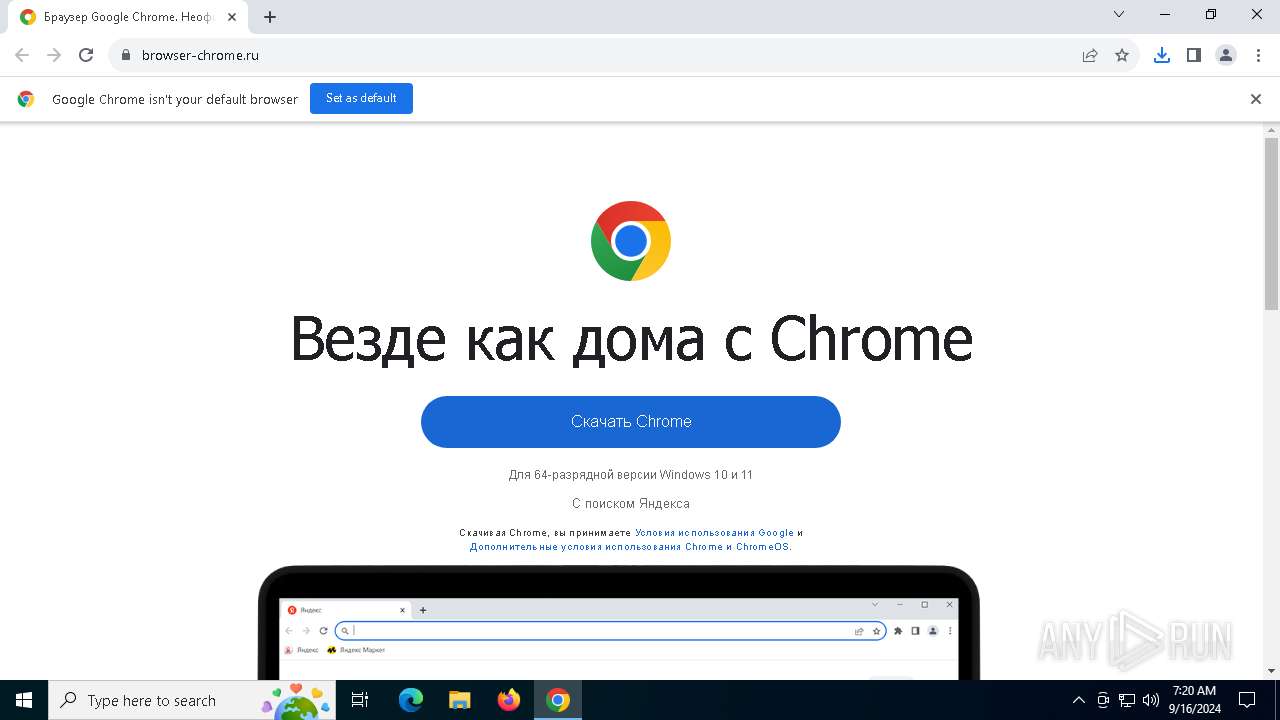Click Скачать Chrome download button
The width and height of the screenshot is (1280, 720).
(x=631, y=422)
